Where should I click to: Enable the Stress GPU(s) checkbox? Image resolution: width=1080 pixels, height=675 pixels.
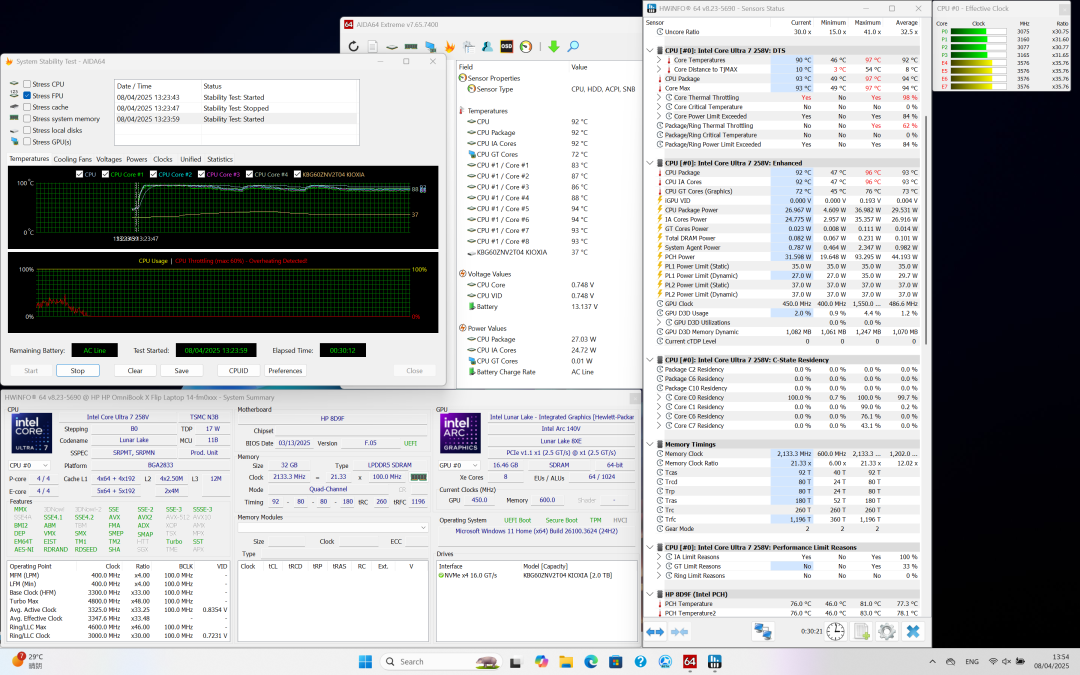pos(27,142)
